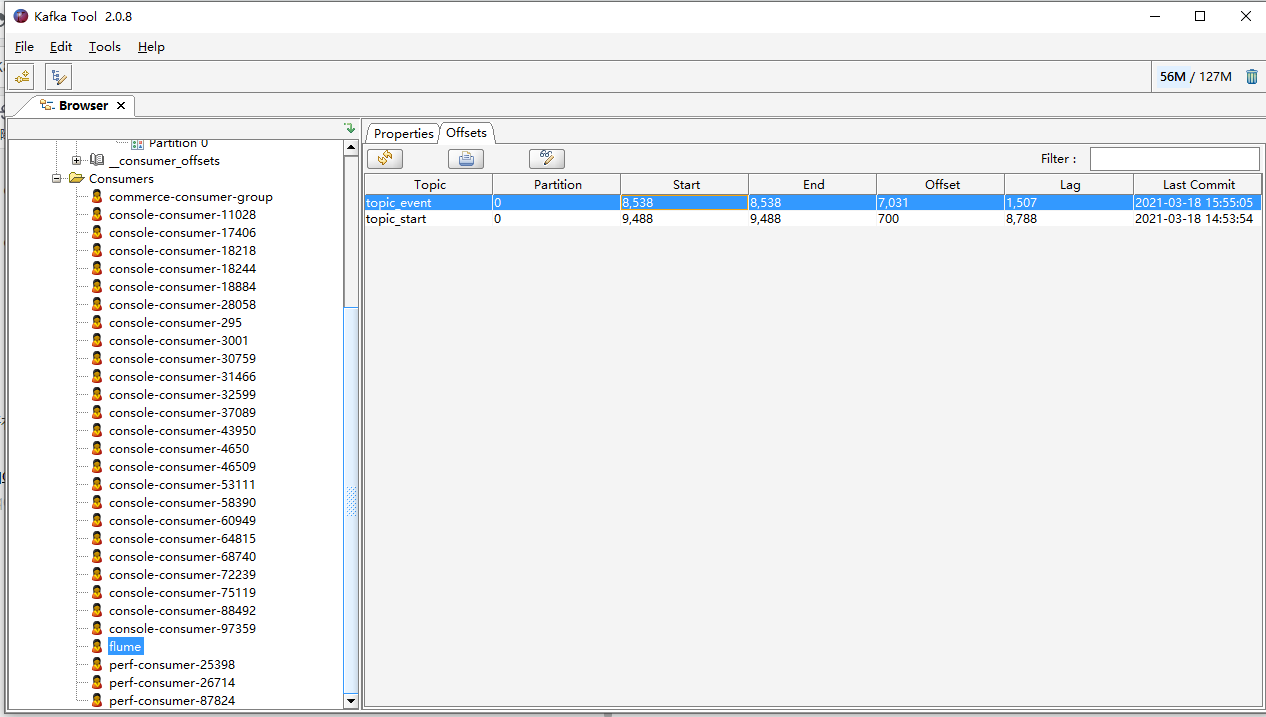Click the __consumer_offsets topic book icon
This screenshot has width=1266, height=717.
click(x=96, y=161)
